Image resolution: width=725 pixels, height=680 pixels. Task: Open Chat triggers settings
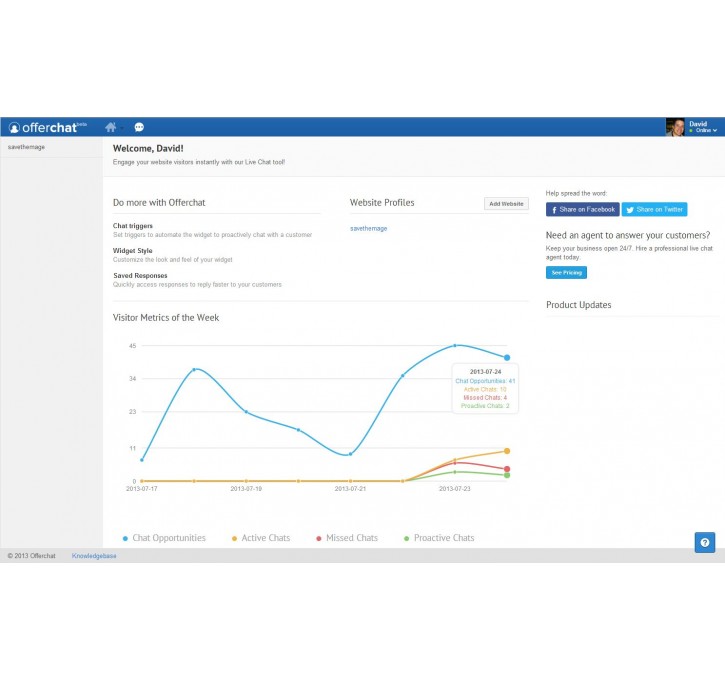click(x=133, y=226)
